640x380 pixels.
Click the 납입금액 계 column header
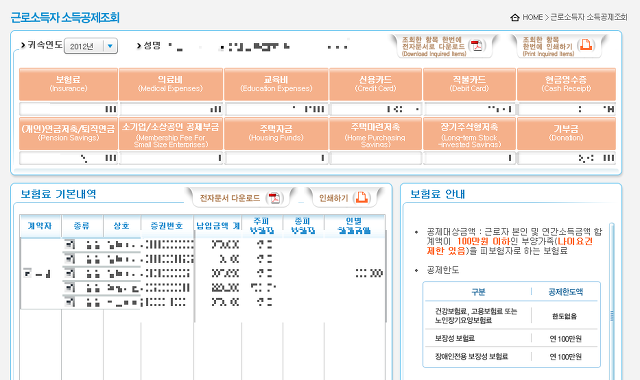click(x=218, y=226)
